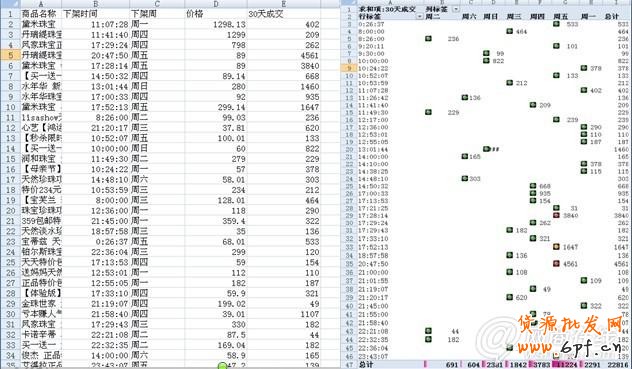Image resolution: width=632 pixels, height=369 pixels.
Task: Click the 11224 total cell with magenta bar
Action: 565,365
